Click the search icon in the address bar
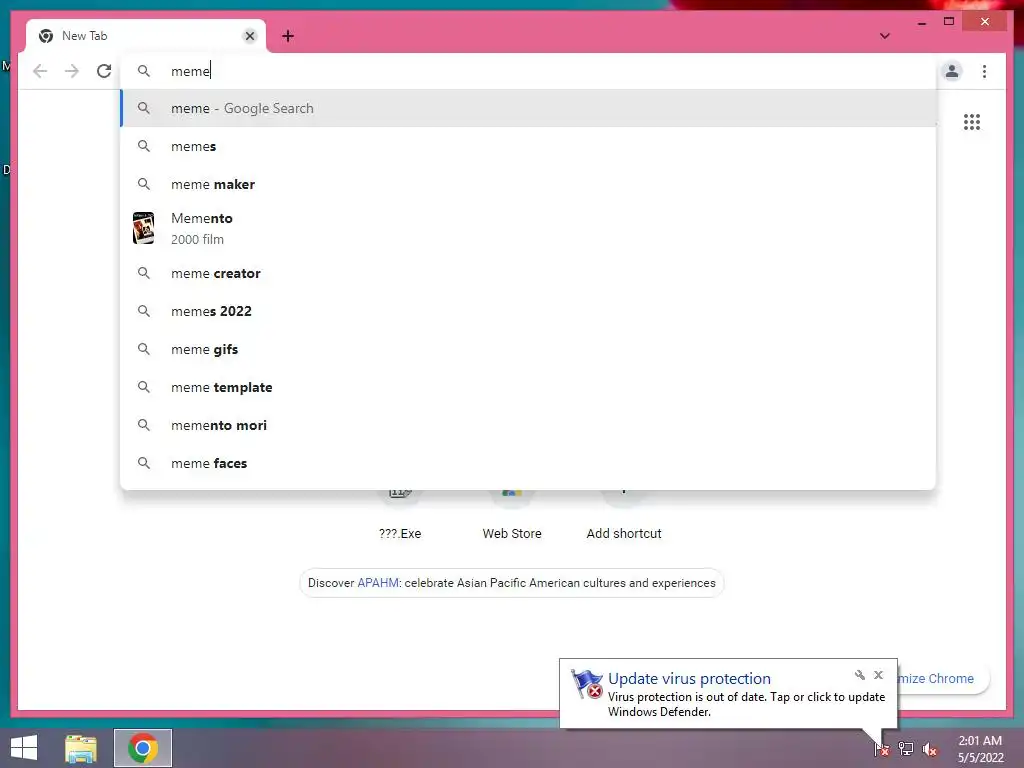Image resolution: width=1024 pixels, height=768 pixels. 144,71
